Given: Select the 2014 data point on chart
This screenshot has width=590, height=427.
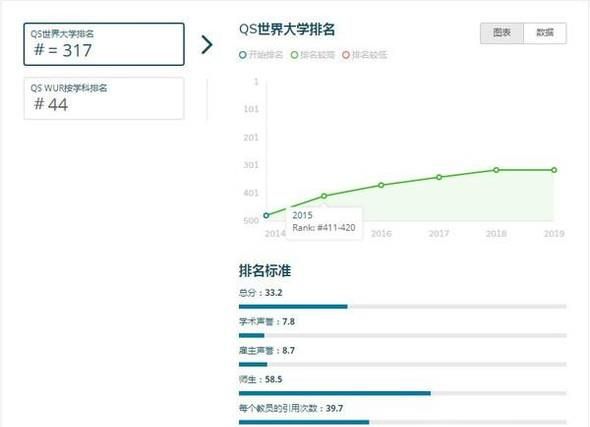Looking at the screenshot, I should point(266,216).
